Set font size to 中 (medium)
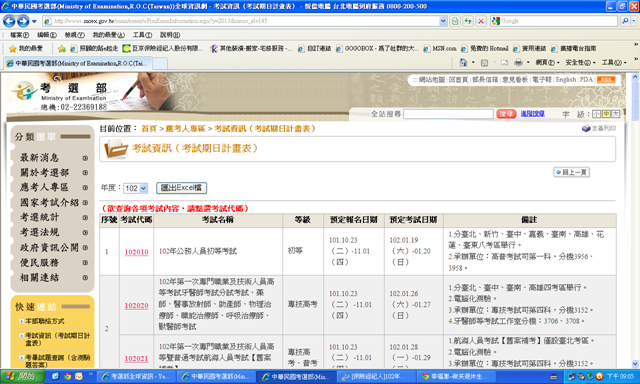The width and height of the screenshot is (640, 384). coord(606,114)
